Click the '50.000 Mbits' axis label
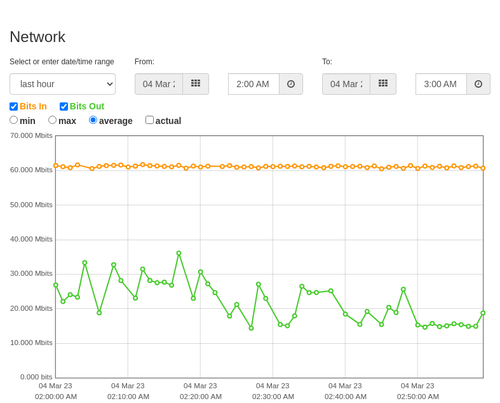This screenshot has height=403, width=500. coord(31,205)
